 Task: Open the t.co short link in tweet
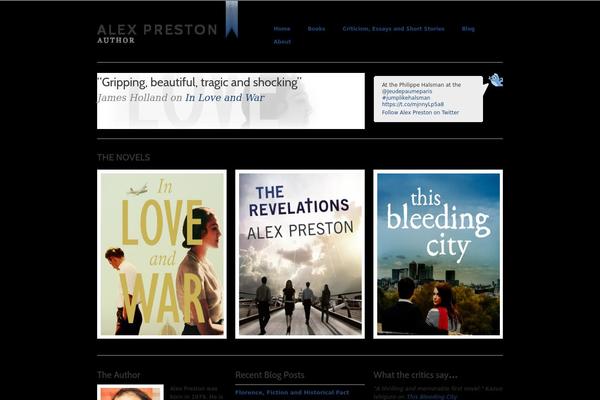(412, 104)
